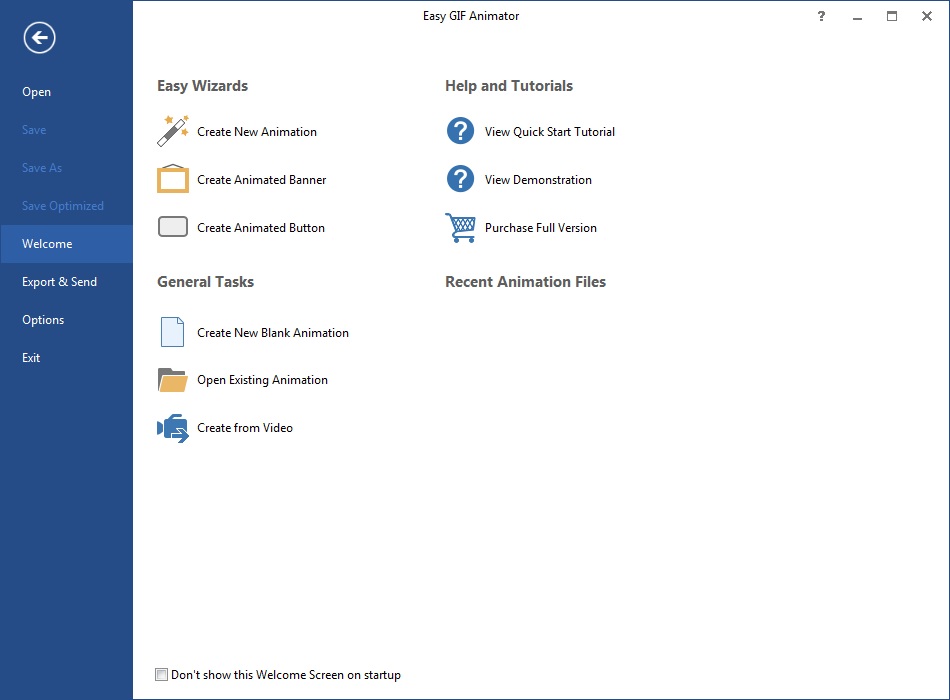Click the Create New Blank Animation link

click(273, 333)
